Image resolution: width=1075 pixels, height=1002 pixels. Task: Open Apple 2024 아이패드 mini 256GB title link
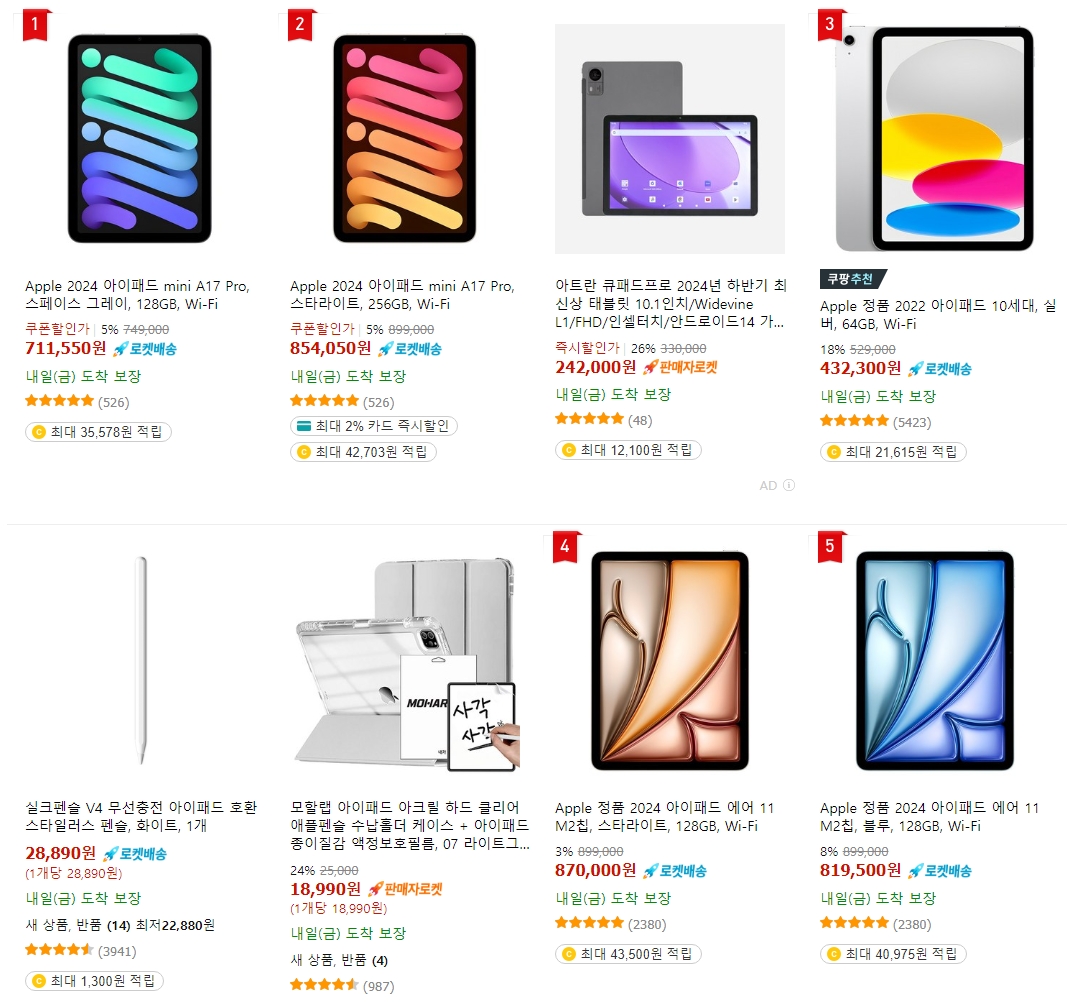pos(402,295)
